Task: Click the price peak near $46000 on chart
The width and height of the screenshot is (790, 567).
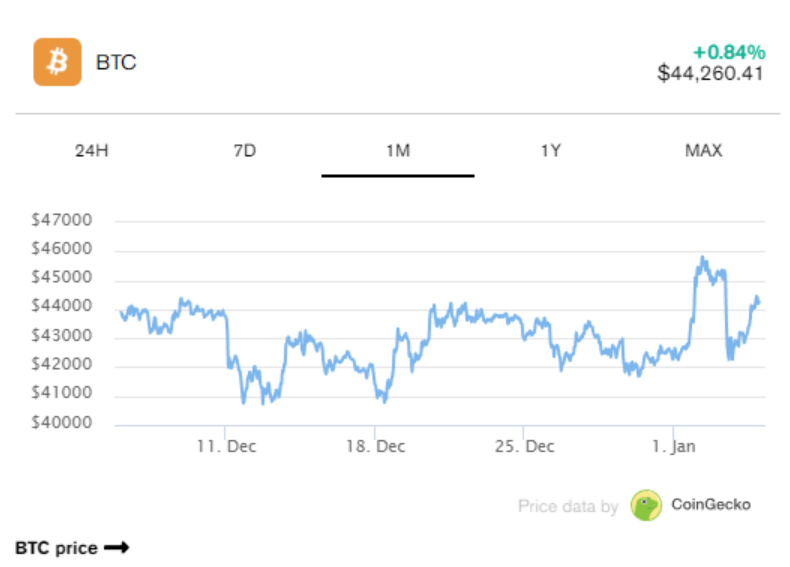Action: tap(703, 259)
